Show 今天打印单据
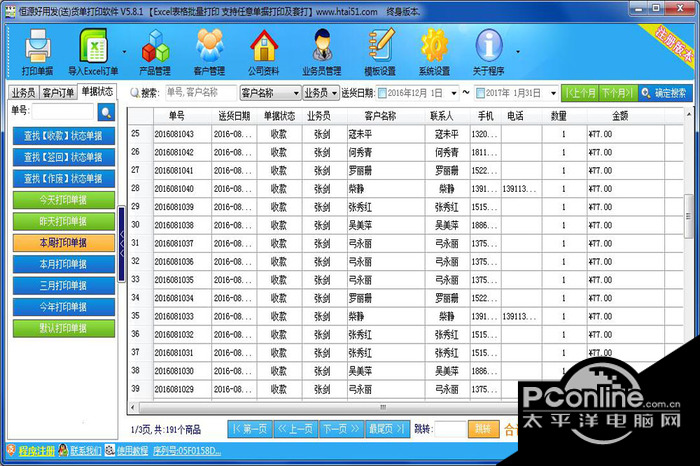 pyautogui.click(x=63, y=200)
